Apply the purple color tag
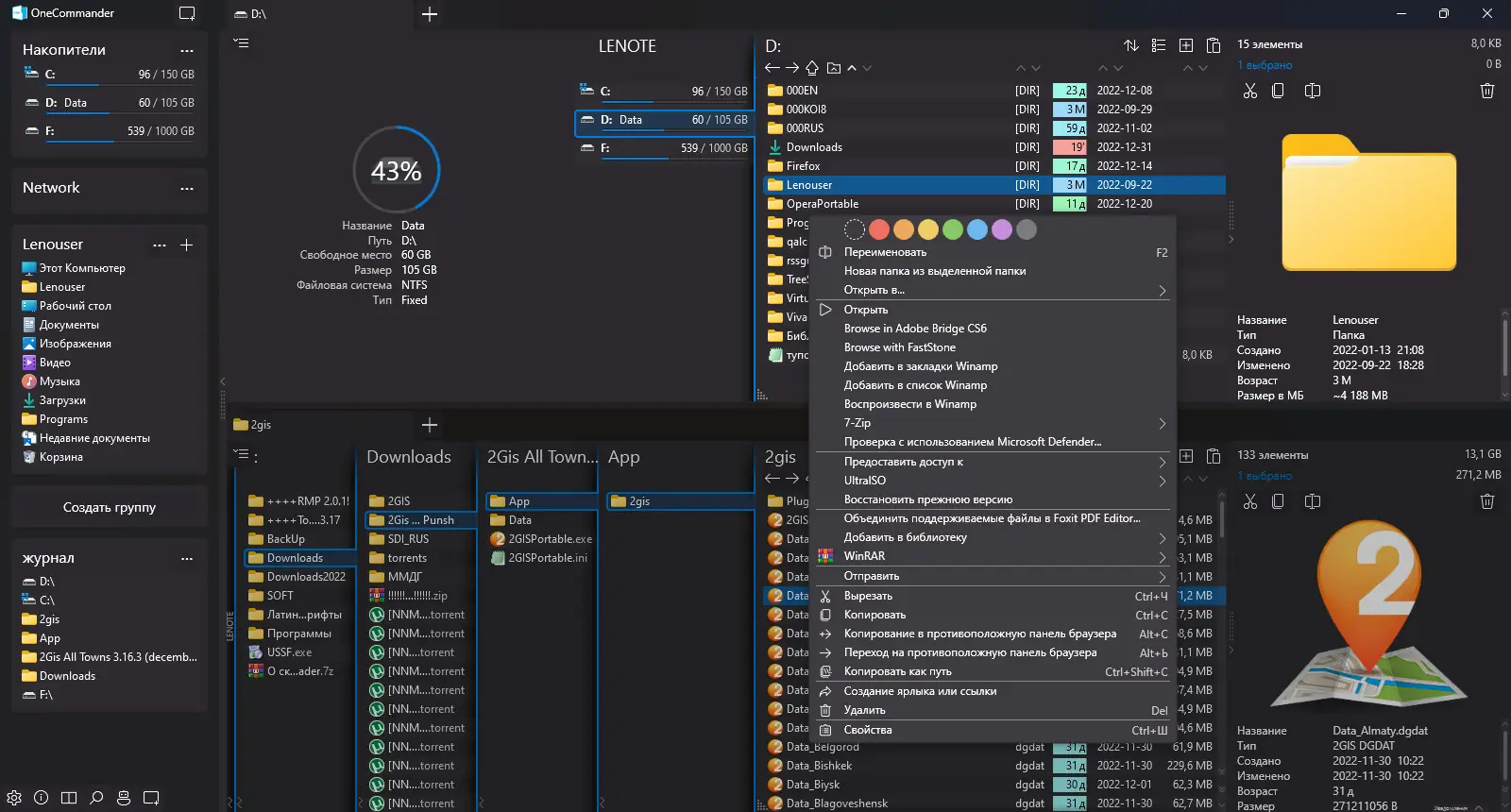The image size is (1511, 812). (1002, 229)
